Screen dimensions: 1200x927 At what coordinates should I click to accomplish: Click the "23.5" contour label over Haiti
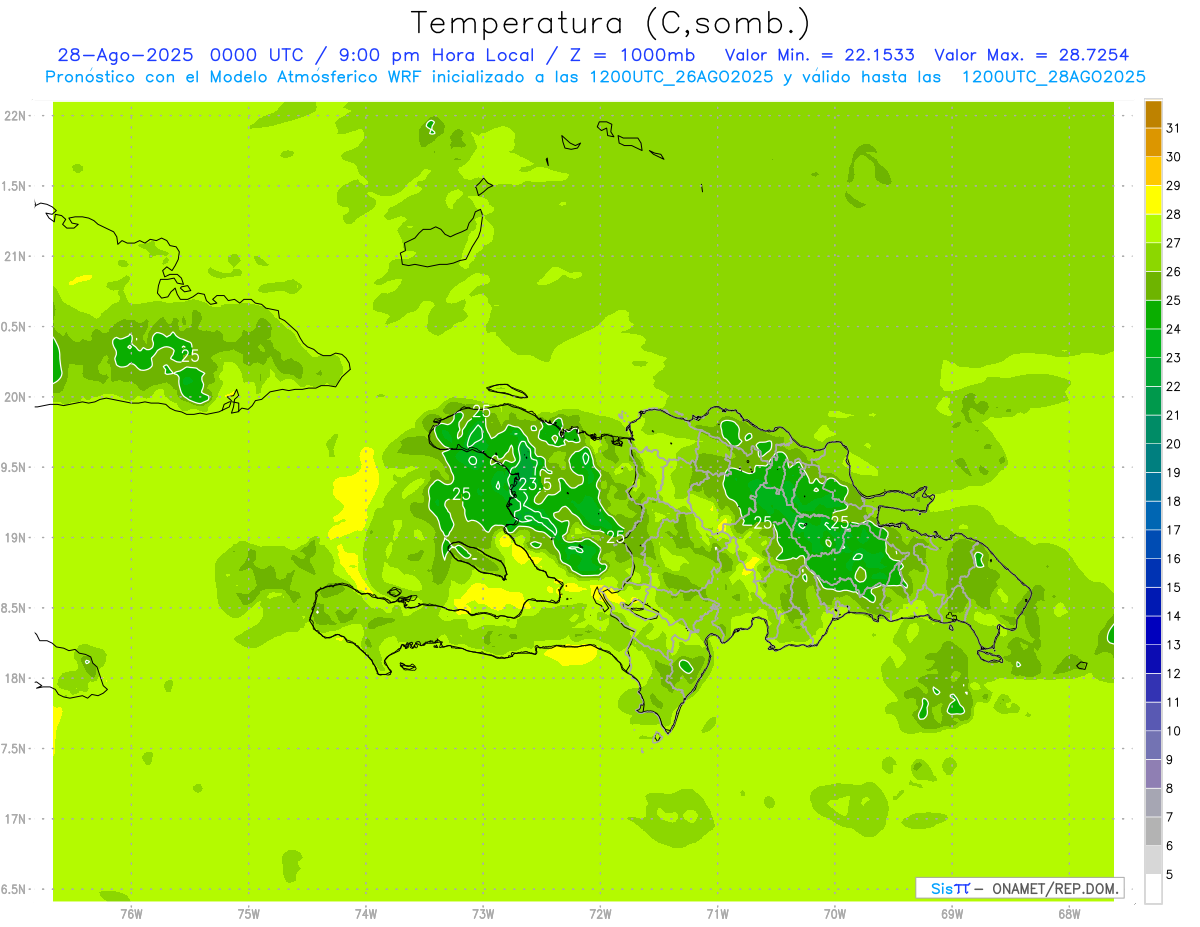(534, 484)
